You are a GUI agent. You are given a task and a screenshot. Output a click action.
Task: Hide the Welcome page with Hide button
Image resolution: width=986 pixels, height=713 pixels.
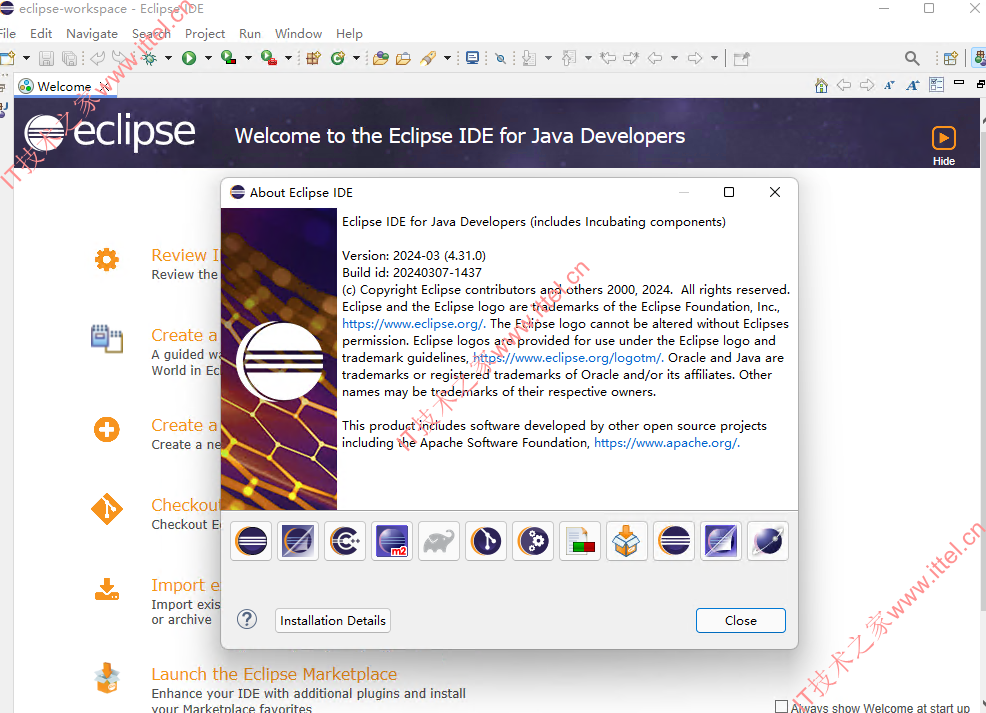[x=943, y=145]
